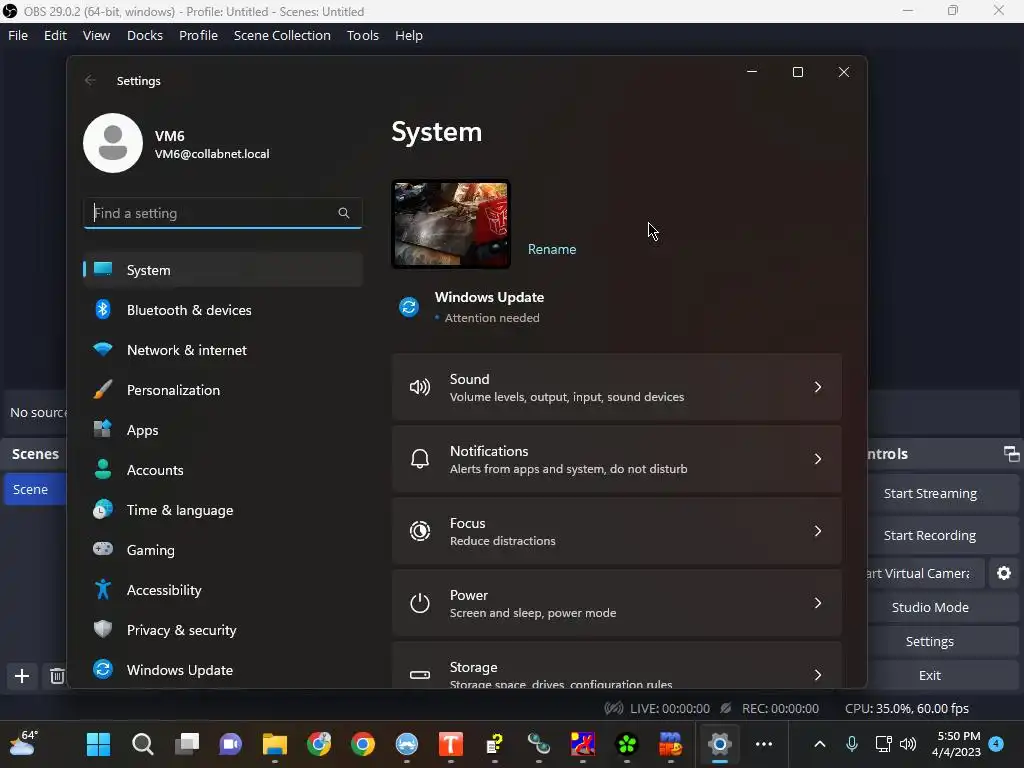
Task: Open virtual camera gear settings in OBS
Action: coord(1004,573)
